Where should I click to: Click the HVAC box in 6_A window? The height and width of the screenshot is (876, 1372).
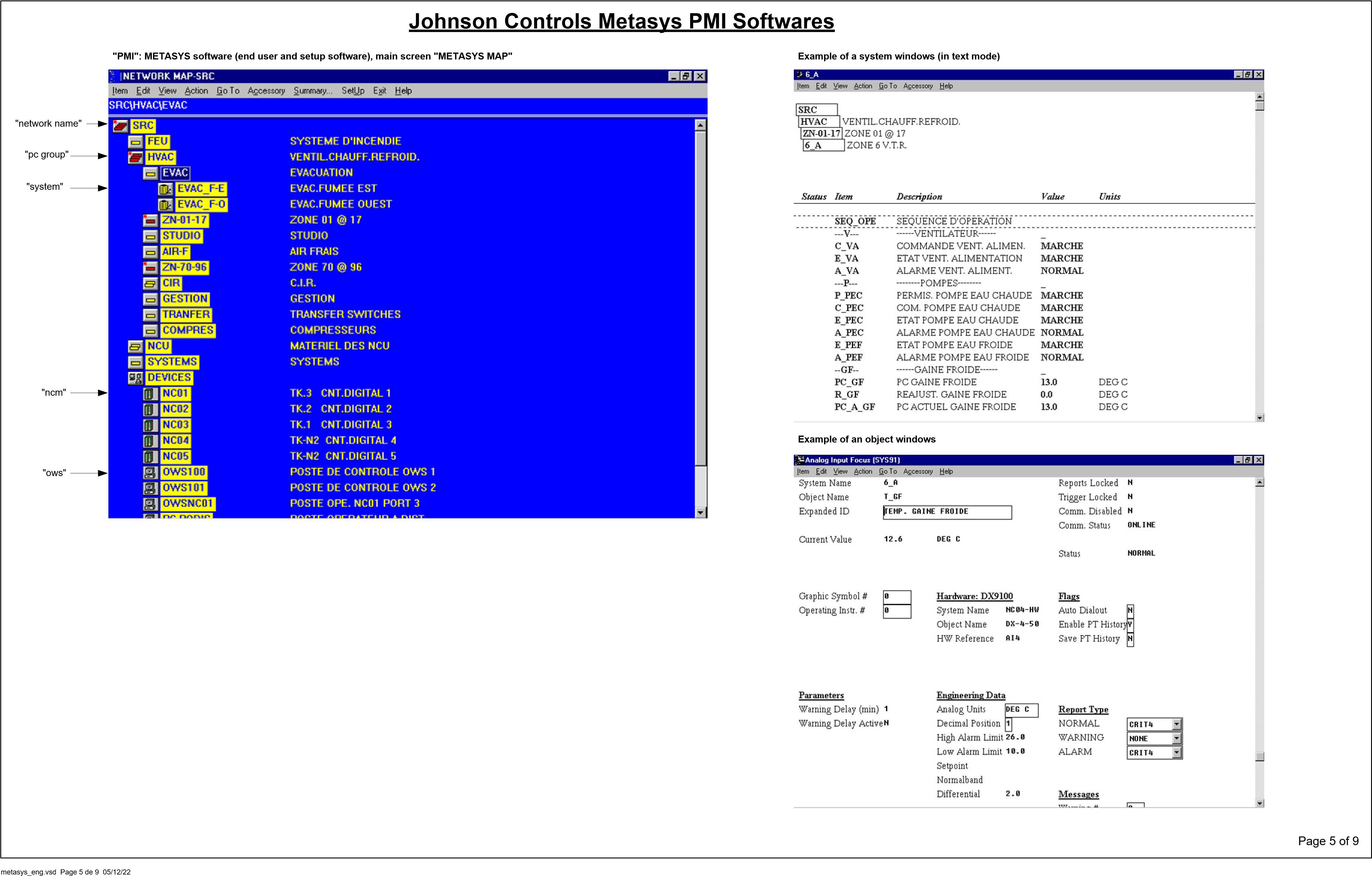tap(819, 121)
